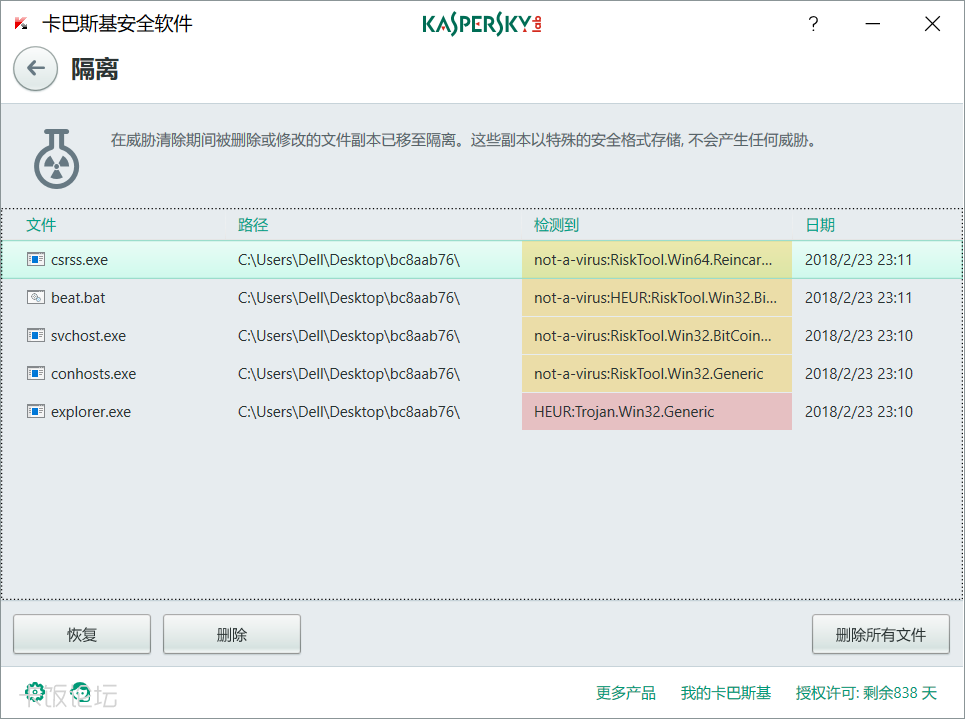Open the 我的卡巴斯基 link
Image resolution: width=965 pixels, height=719 pixels.
(x=726, y=693)
